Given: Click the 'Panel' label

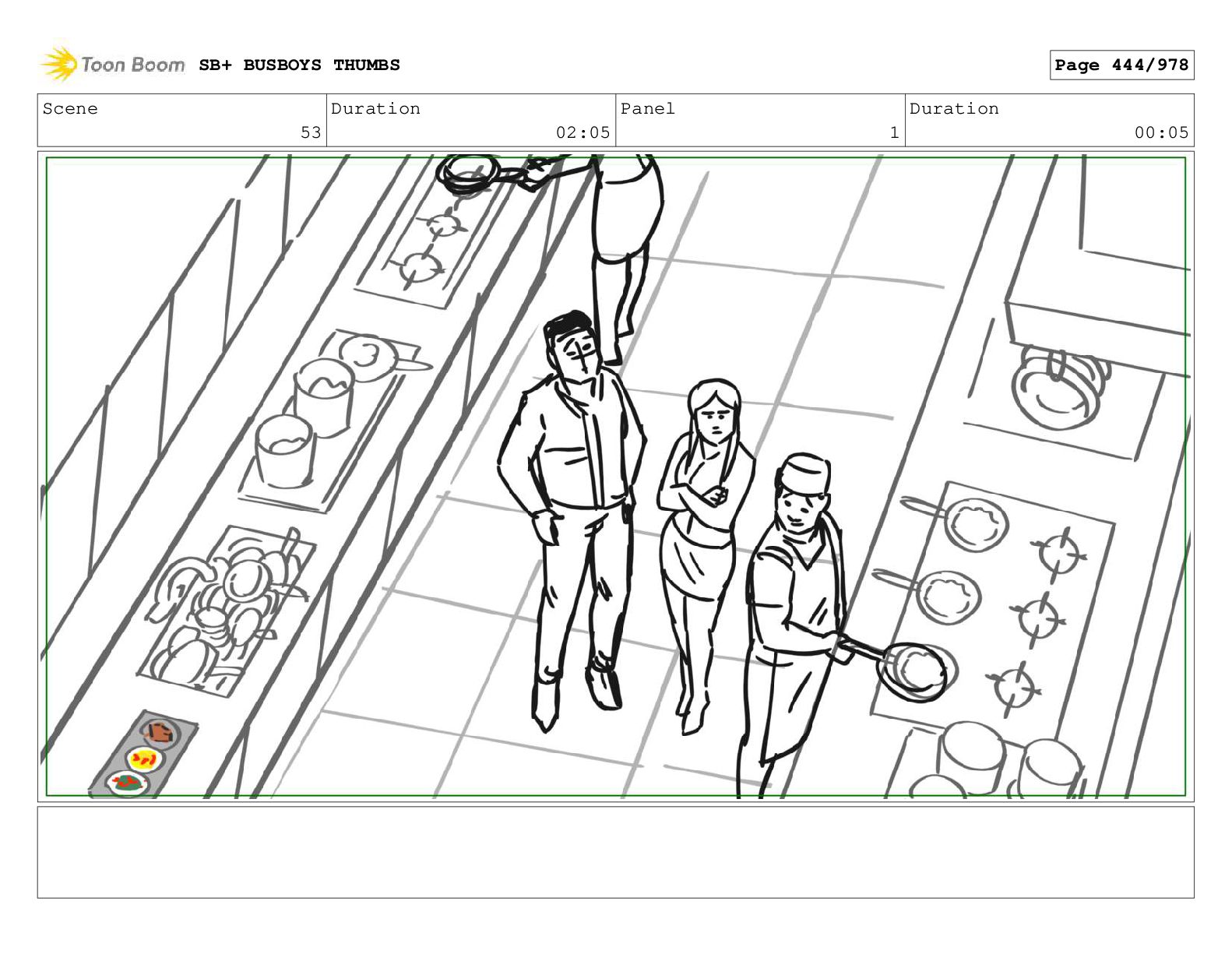Looking at the screenshot, I should pos(647,109).
